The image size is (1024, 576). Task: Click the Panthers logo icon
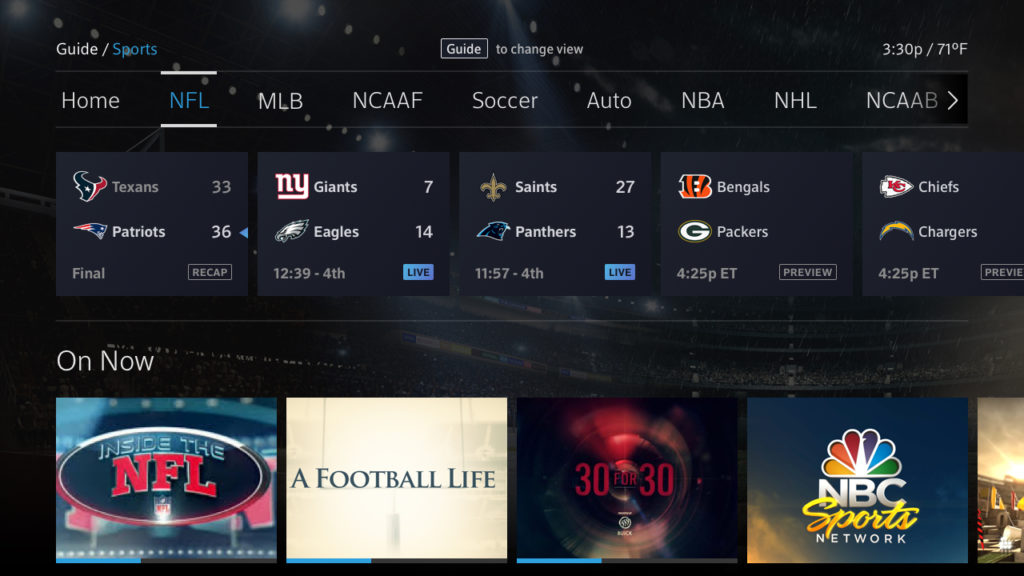click(x=495, y=231)
